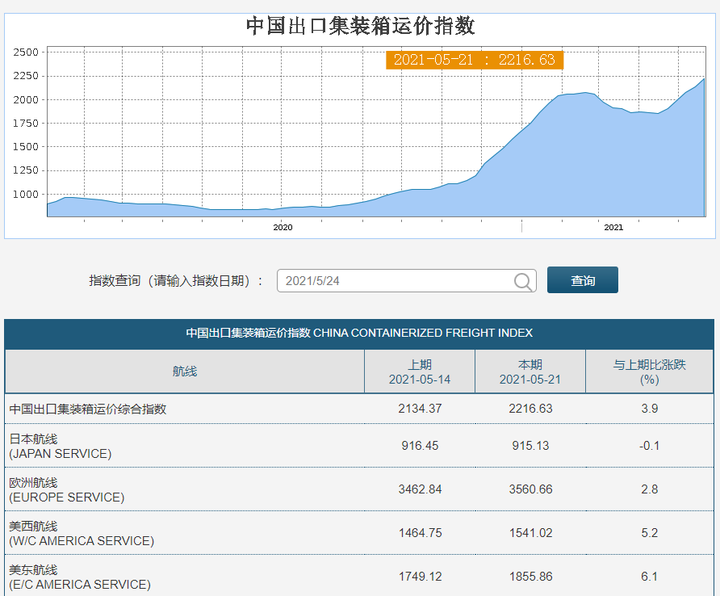This screenshot has width=720, height=596.
Task: Click the Europe value 3560.66
Action: tap(530, 489)
